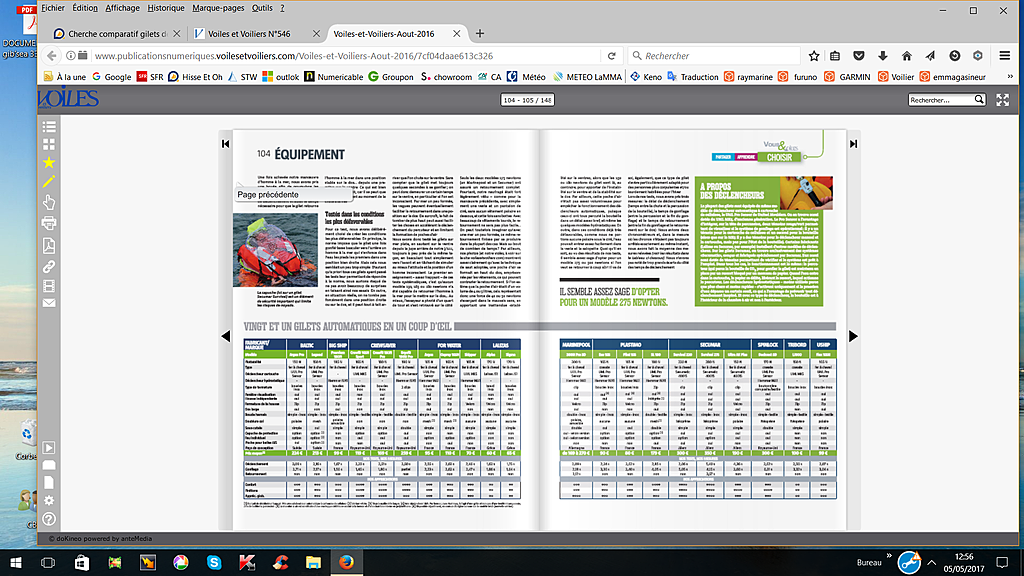Switch to double-page book view icon
This screenshot has height=576, width=1024.
pos(49,465)
